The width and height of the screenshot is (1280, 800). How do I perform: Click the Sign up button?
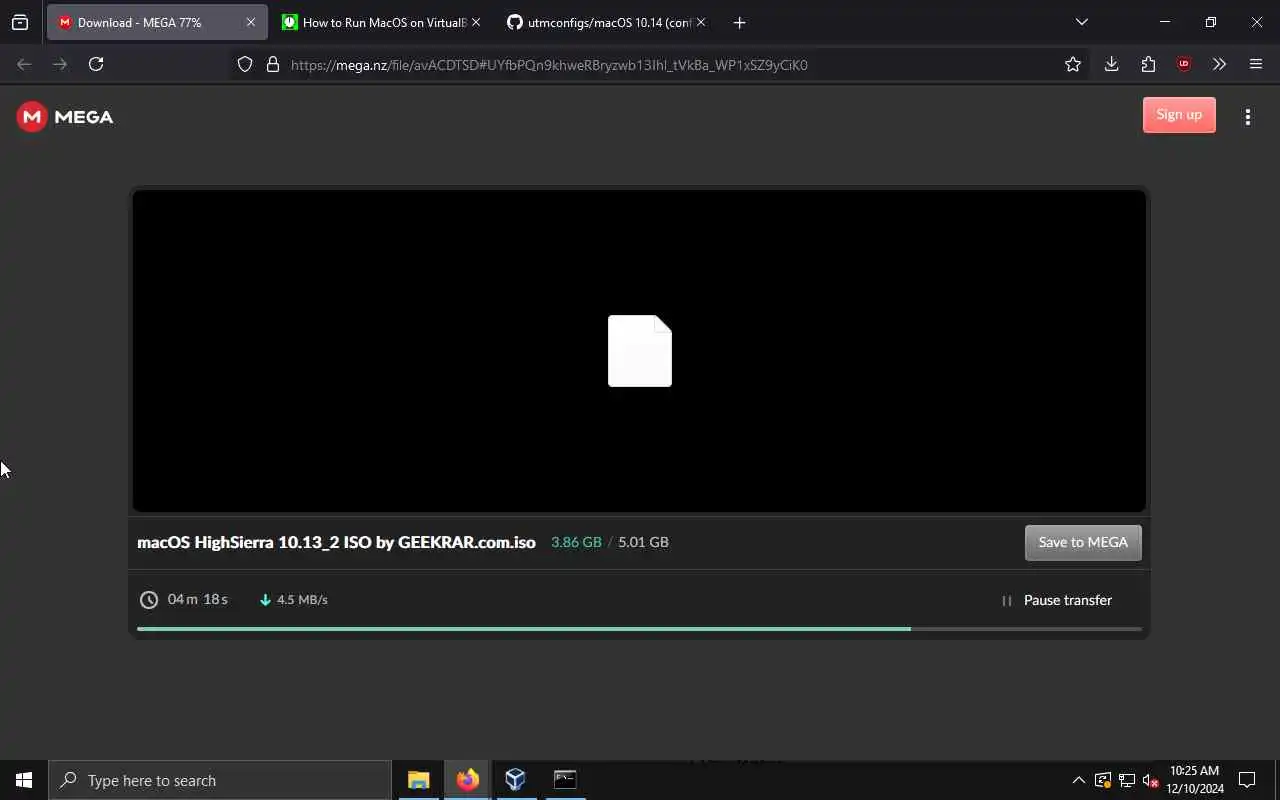pos(1179,115)
